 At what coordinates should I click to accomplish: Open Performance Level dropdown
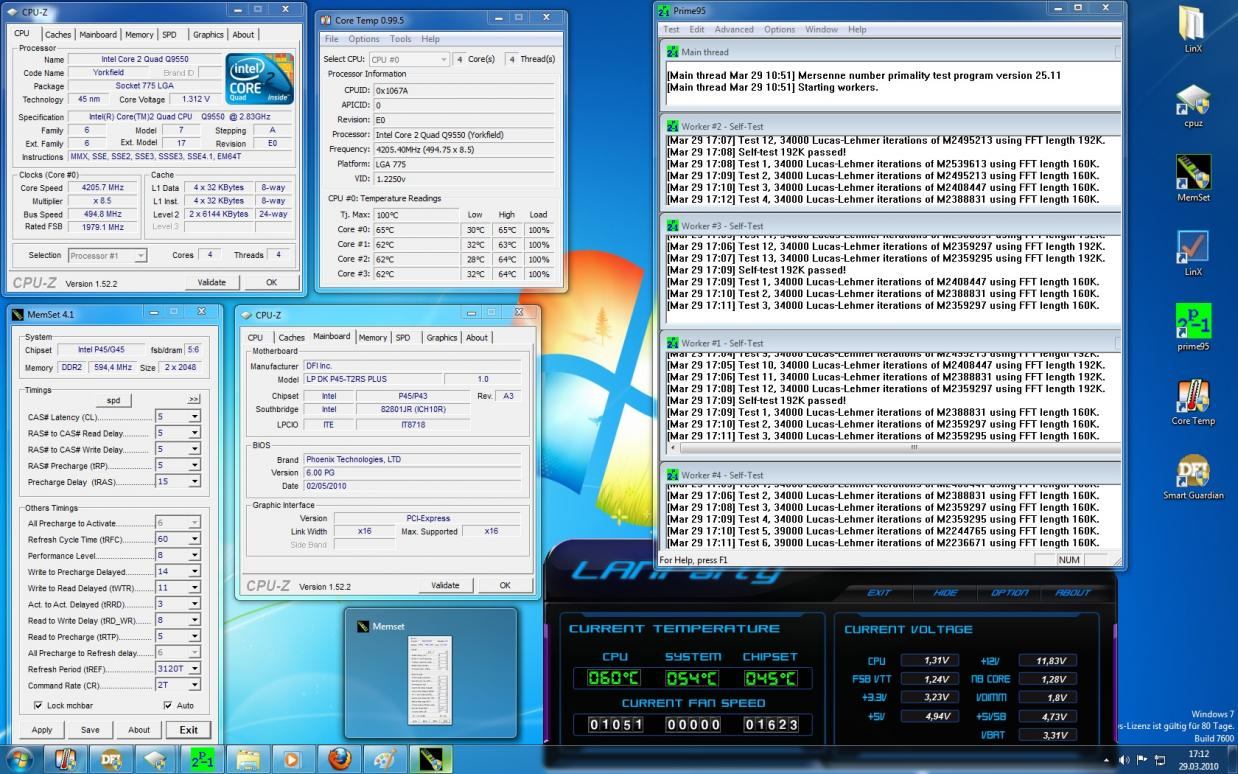(x=194, y=555)
